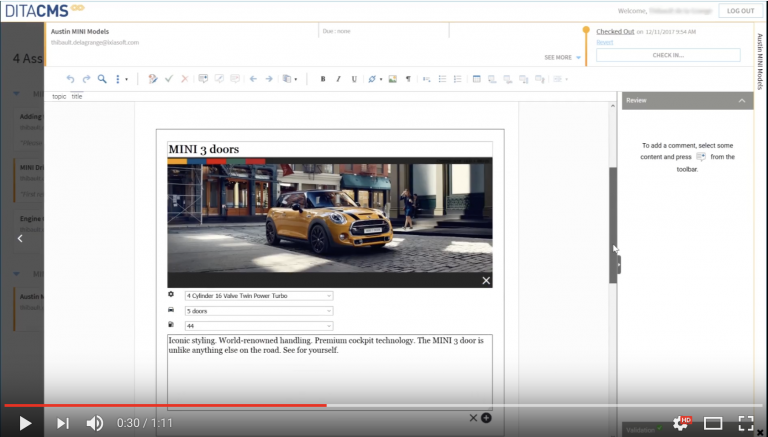Click the document vertical scrollbar
This screenshot has height=437, width=768.
(613, 225)
